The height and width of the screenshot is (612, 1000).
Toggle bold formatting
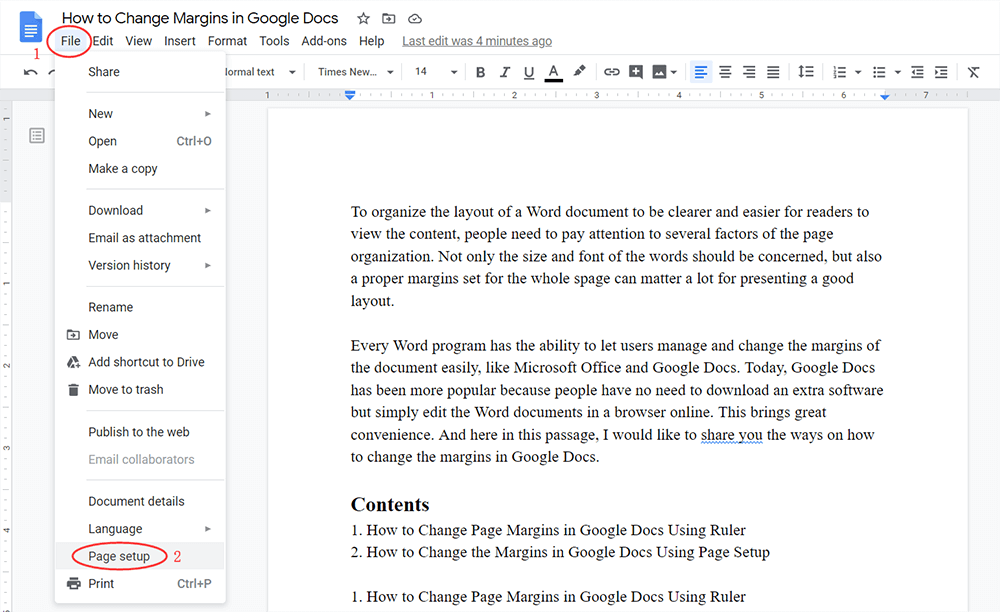click(x=480, y=72)
